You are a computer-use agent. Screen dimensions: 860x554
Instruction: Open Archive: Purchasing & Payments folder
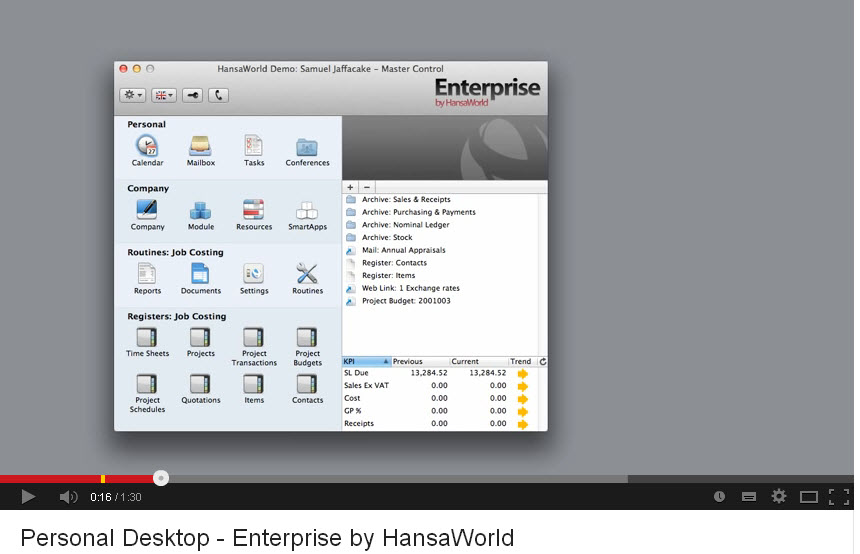click(x=411, y=212)
